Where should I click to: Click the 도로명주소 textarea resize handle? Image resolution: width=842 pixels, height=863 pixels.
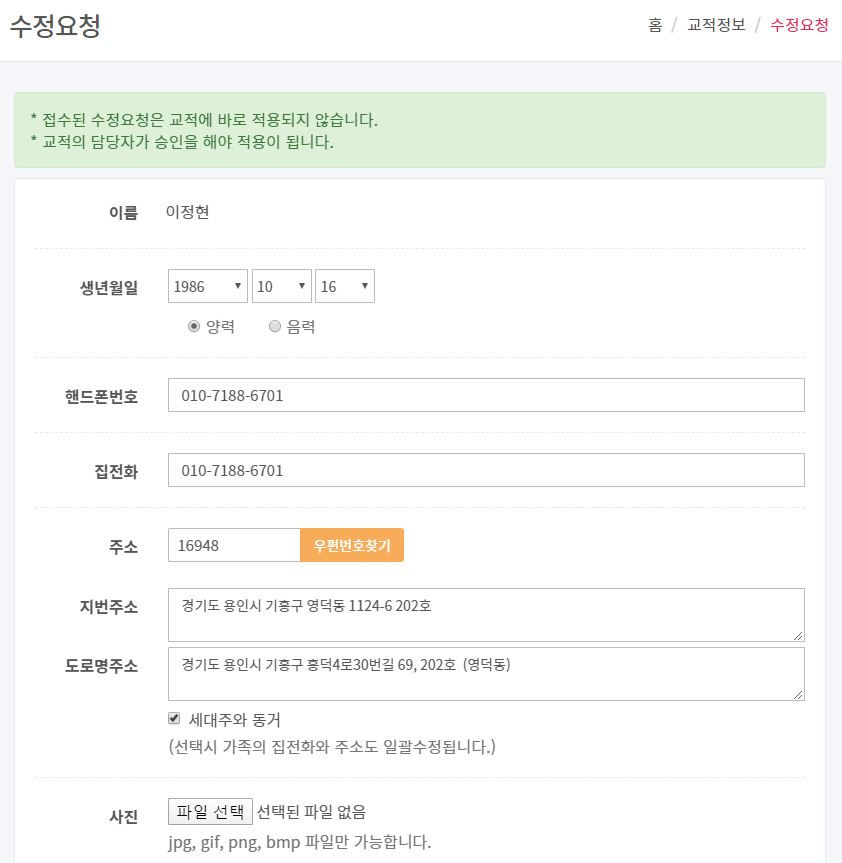[x=799, y=695]
